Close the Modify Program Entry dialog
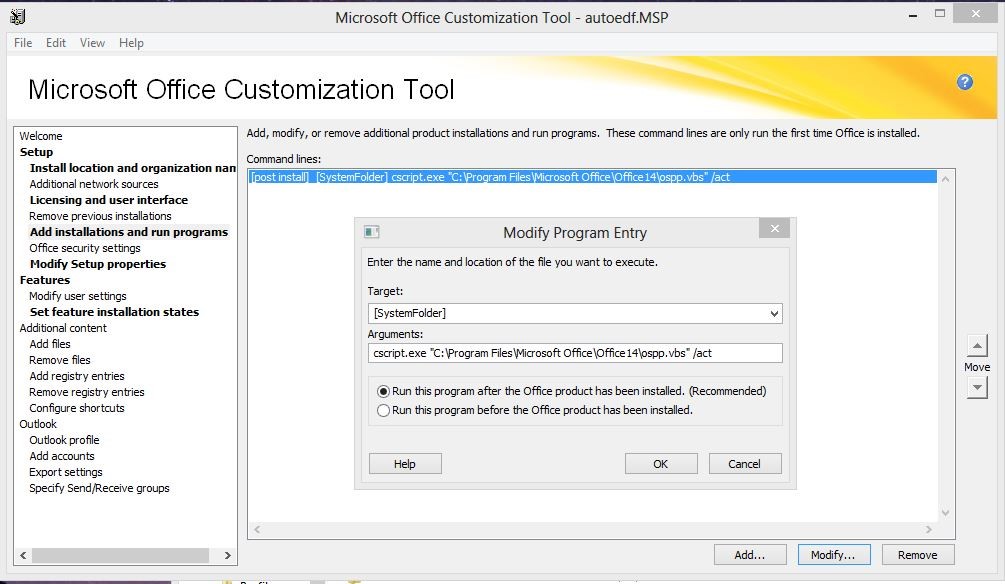1005x584 pixels. 774,228
